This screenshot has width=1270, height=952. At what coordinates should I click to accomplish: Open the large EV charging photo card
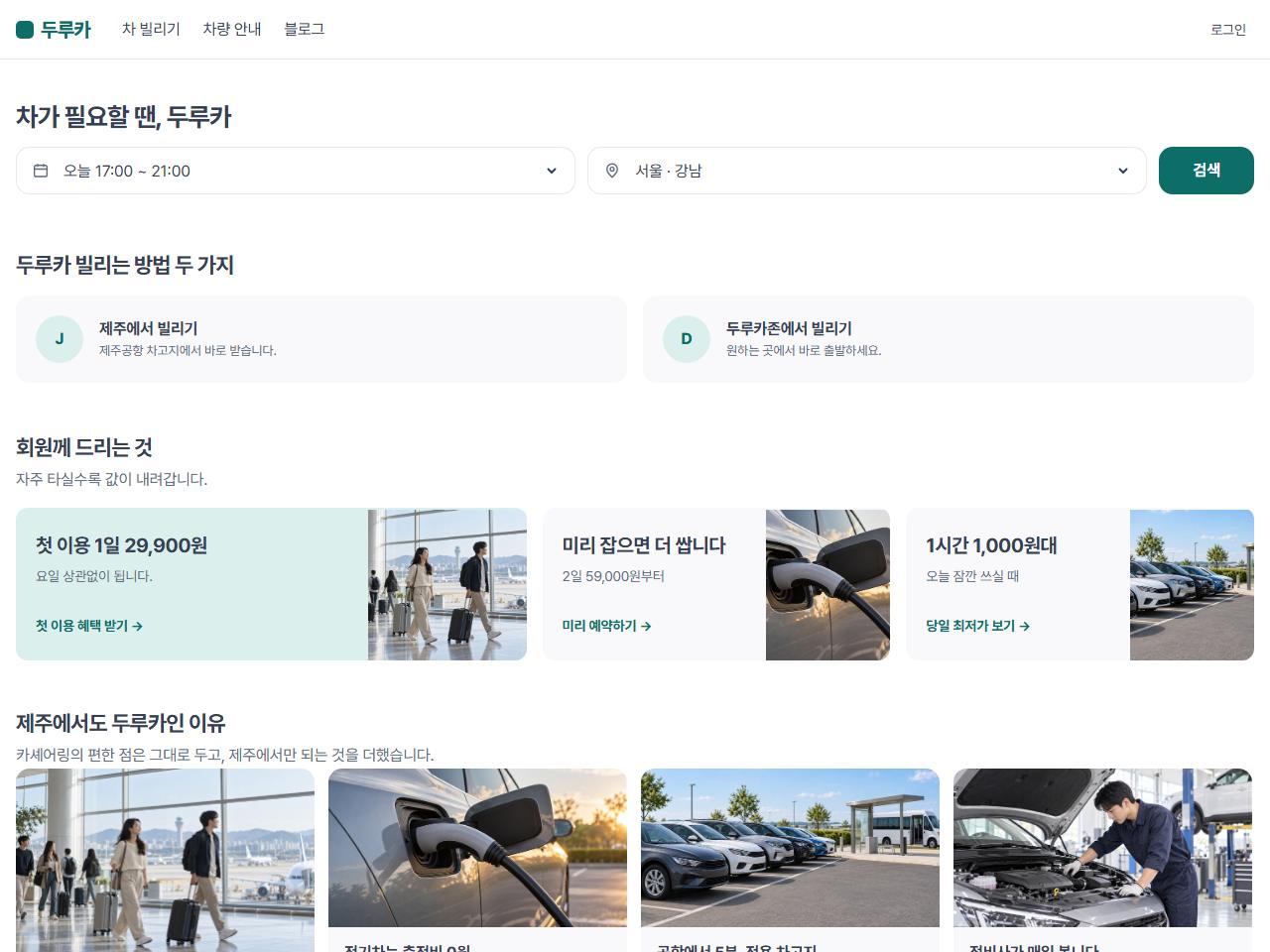pos(477,848)
